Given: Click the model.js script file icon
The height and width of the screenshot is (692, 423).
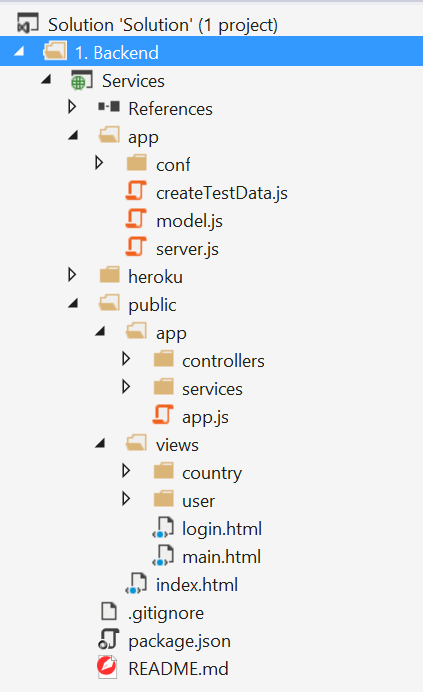Looking at the screenshot, I should pyautogui.click(x=136, y=219).
